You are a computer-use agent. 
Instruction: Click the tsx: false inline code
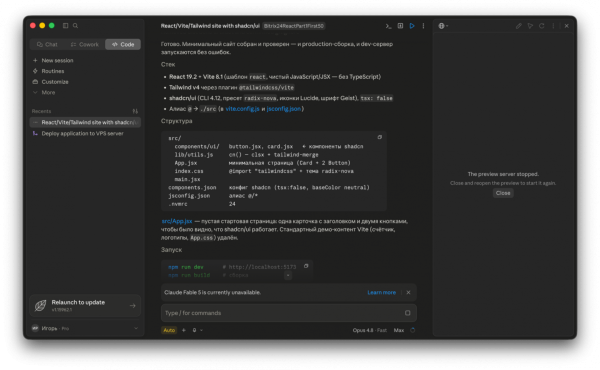377,98
